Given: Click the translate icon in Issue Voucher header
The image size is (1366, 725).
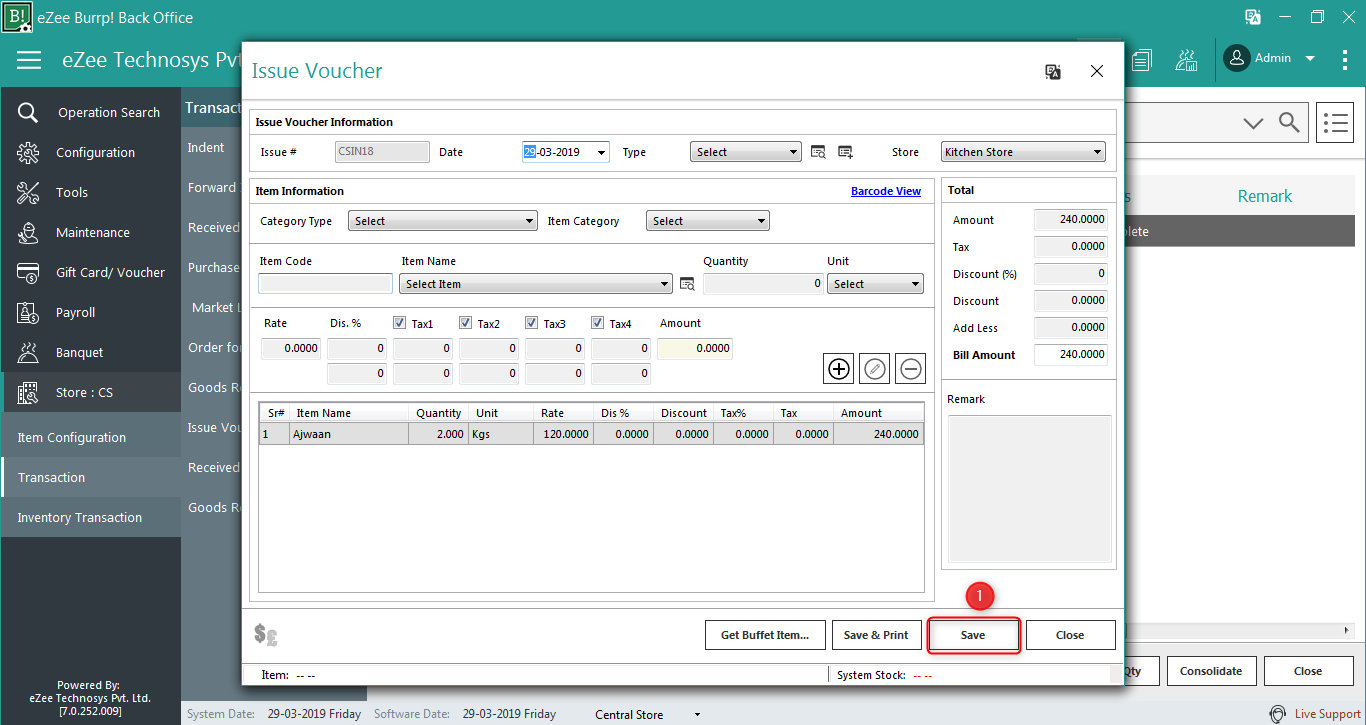Looking at the screenshot, I should (x=1052, y=71).
